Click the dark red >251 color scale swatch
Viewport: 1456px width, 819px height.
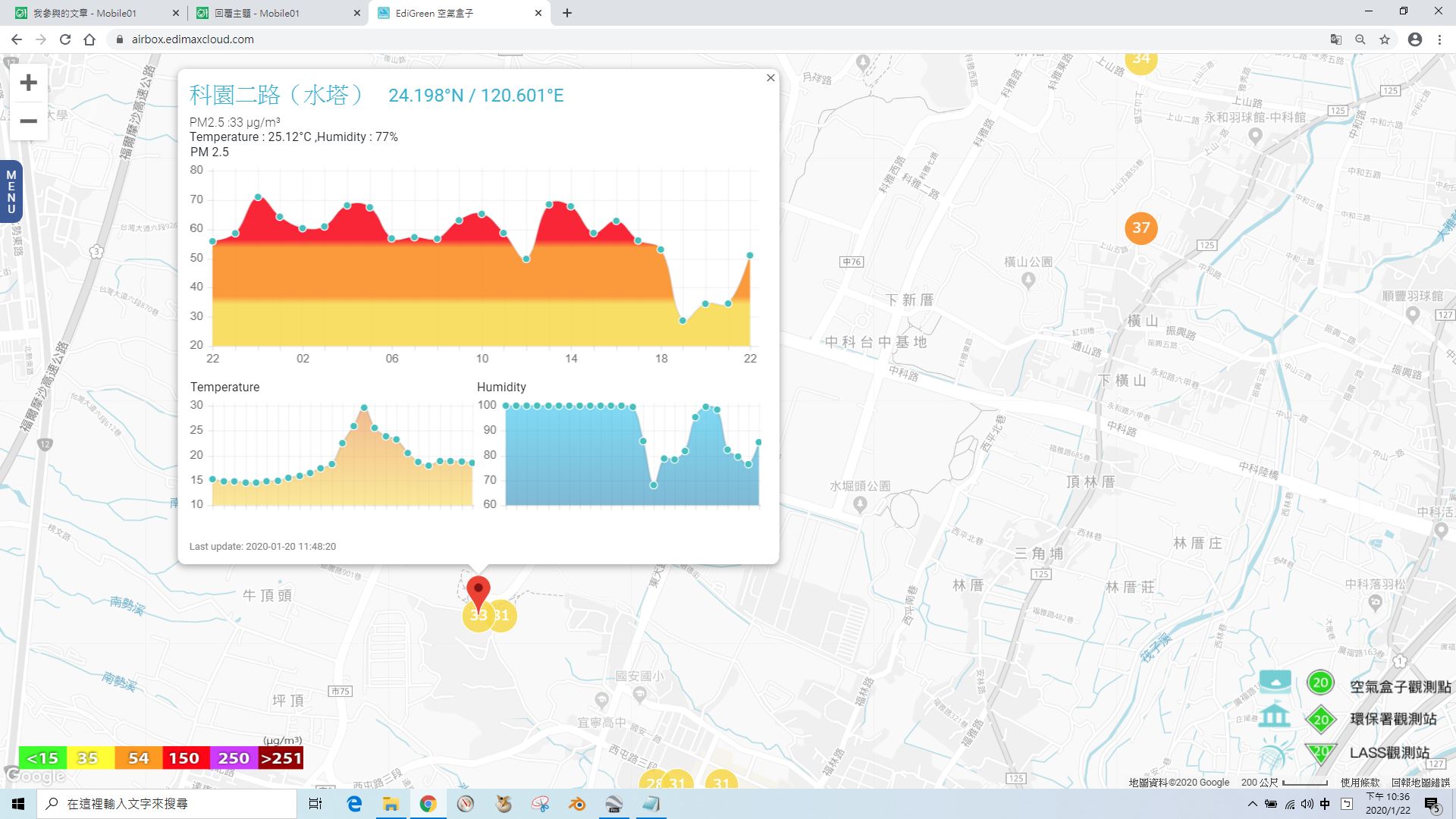click(281, 758)
